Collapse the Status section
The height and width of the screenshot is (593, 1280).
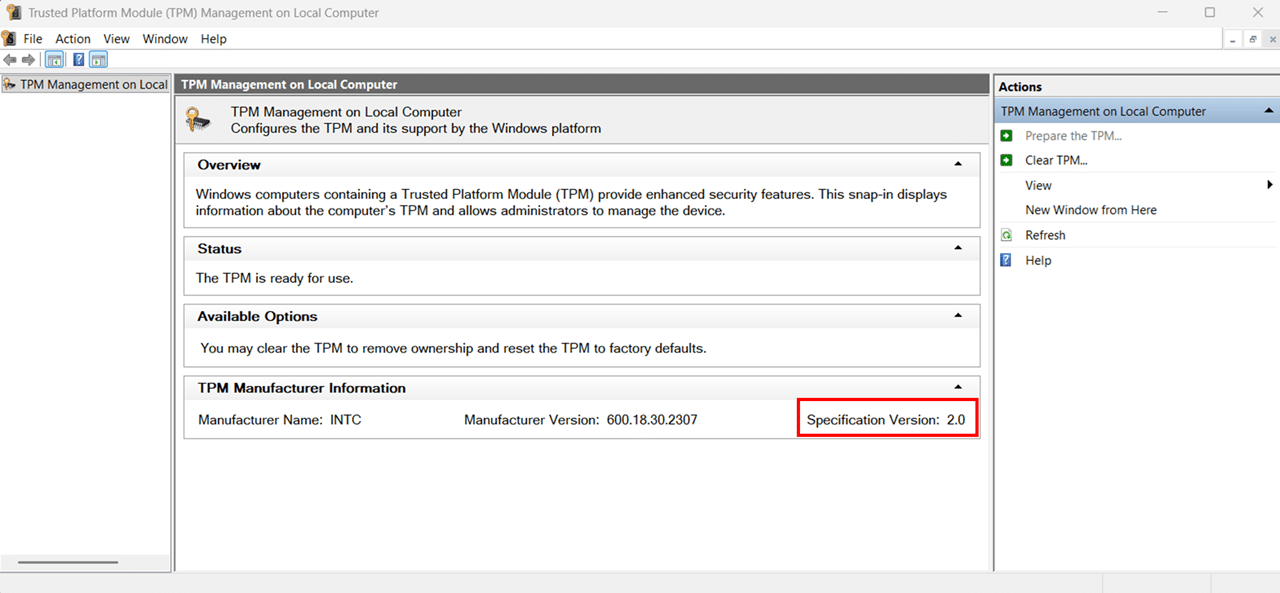coord(958,248)
